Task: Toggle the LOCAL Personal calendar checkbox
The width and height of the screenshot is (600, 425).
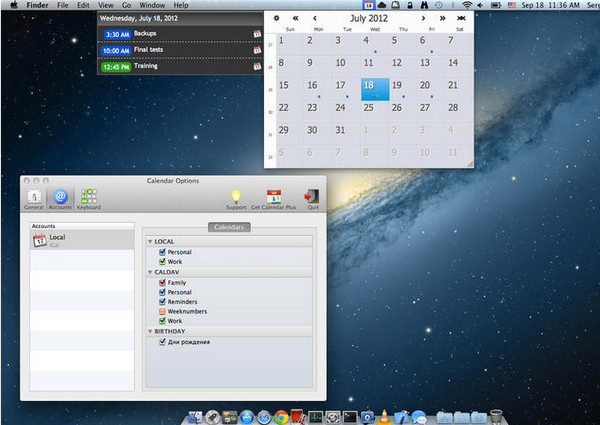Action: pyautogui.click(x=162, y=252)
